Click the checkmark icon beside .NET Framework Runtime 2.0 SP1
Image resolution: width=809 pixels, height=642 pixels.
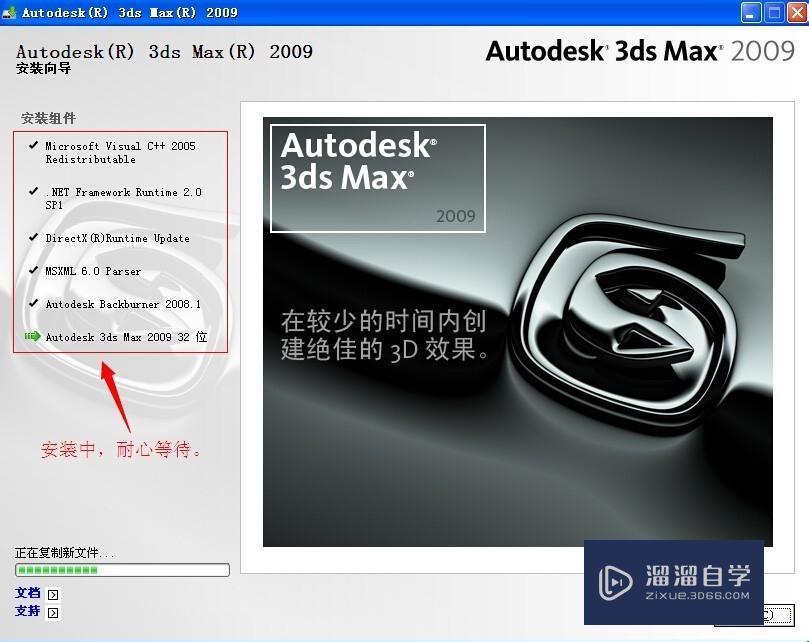(33, 192)
